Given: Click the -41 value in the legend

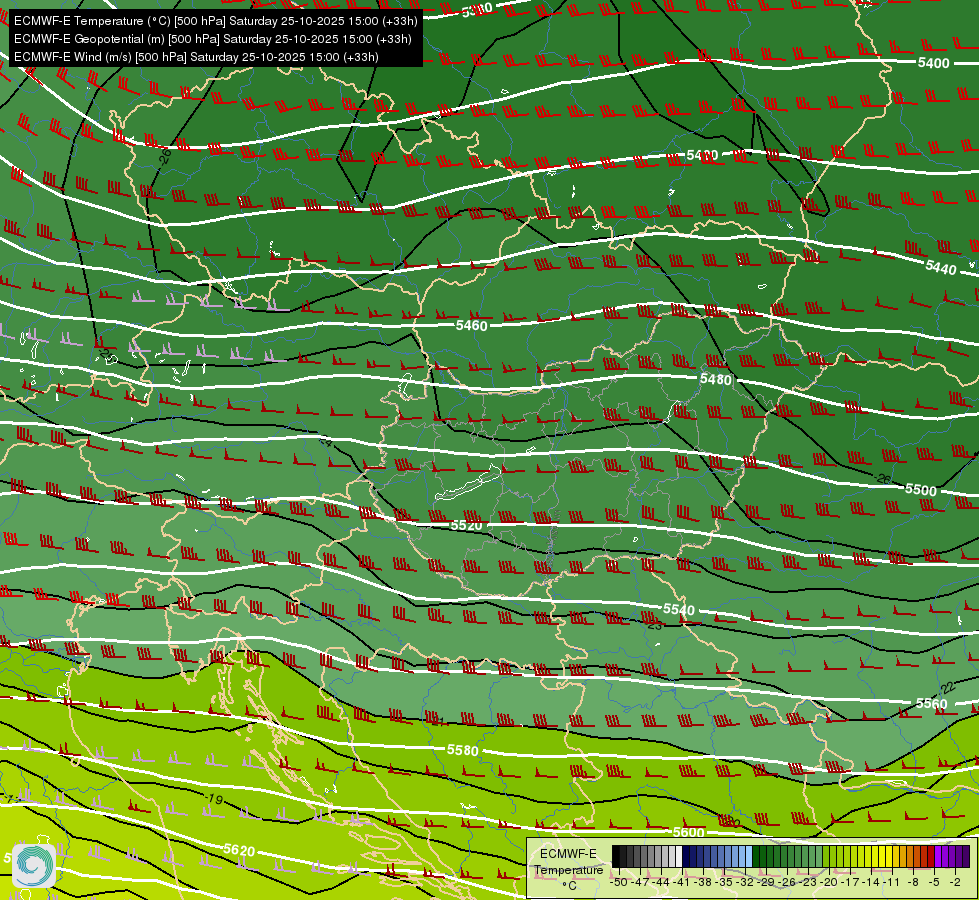Looking at the screenshot, I should (681, 882).
